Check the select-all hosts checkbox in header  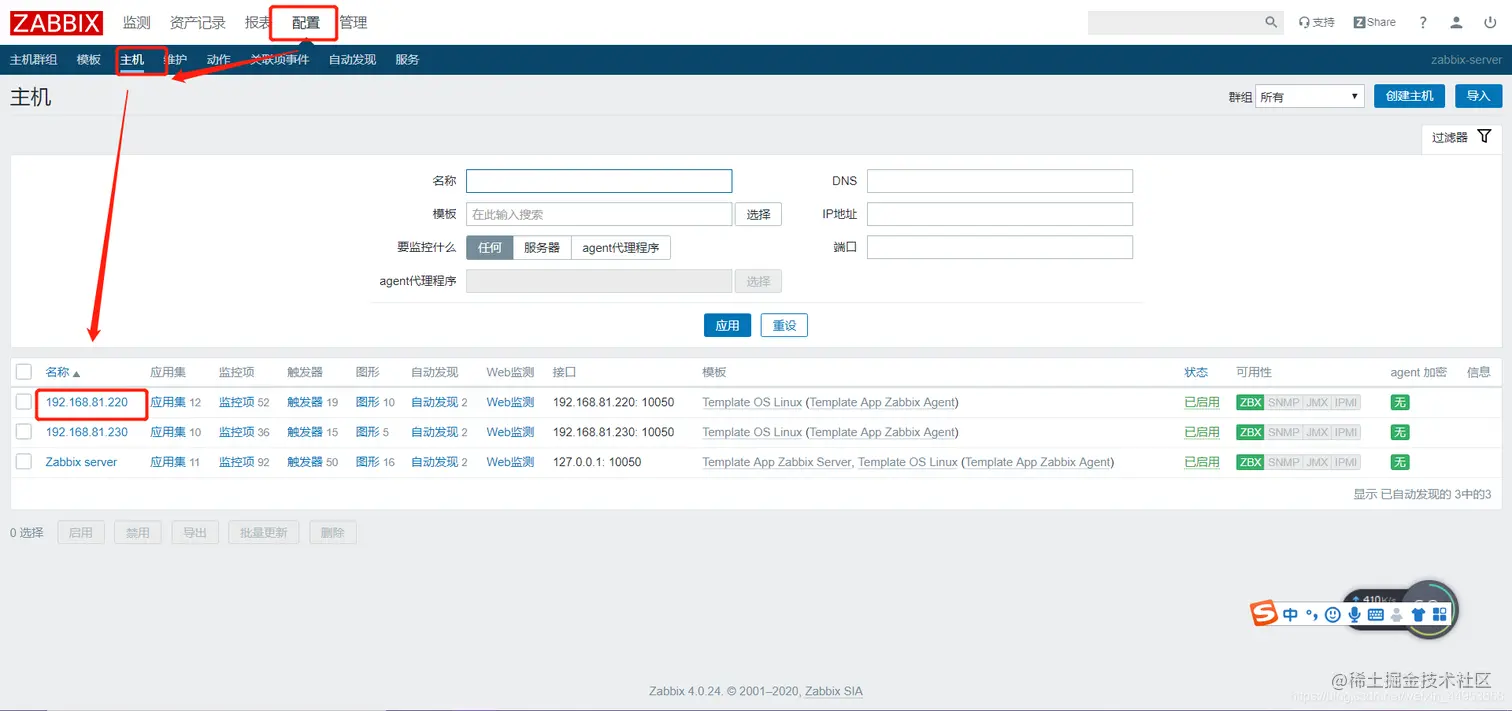point(24,372)
